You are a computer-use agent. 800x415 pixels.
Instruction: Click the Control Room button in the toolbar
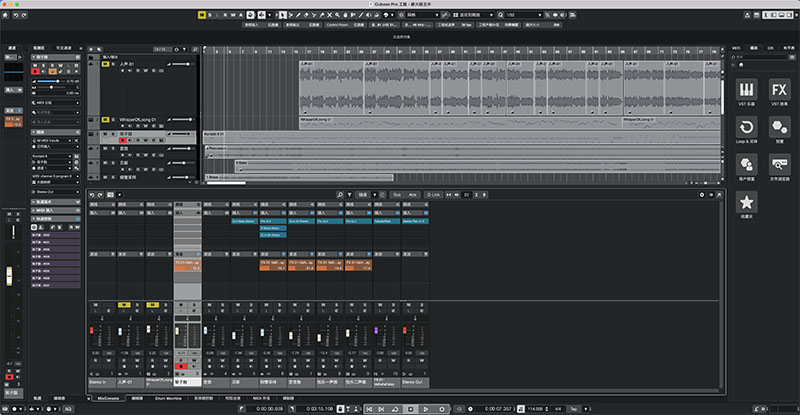click(337, 25)
